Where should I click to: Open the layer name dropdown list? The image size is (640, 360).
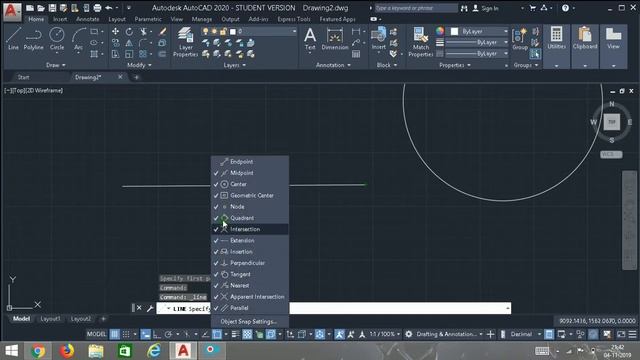click(294, 31)
